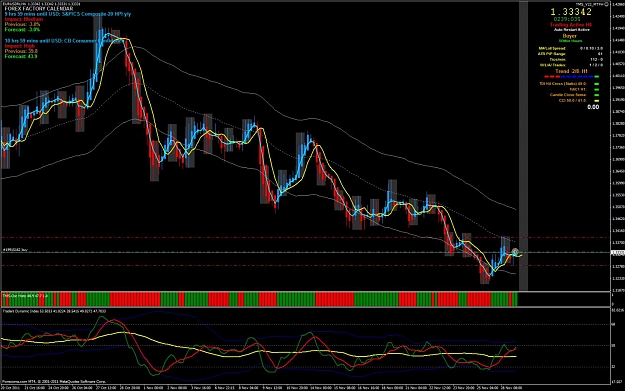Click the 'Forecast: -3.0%' green text

click(22, 29)
